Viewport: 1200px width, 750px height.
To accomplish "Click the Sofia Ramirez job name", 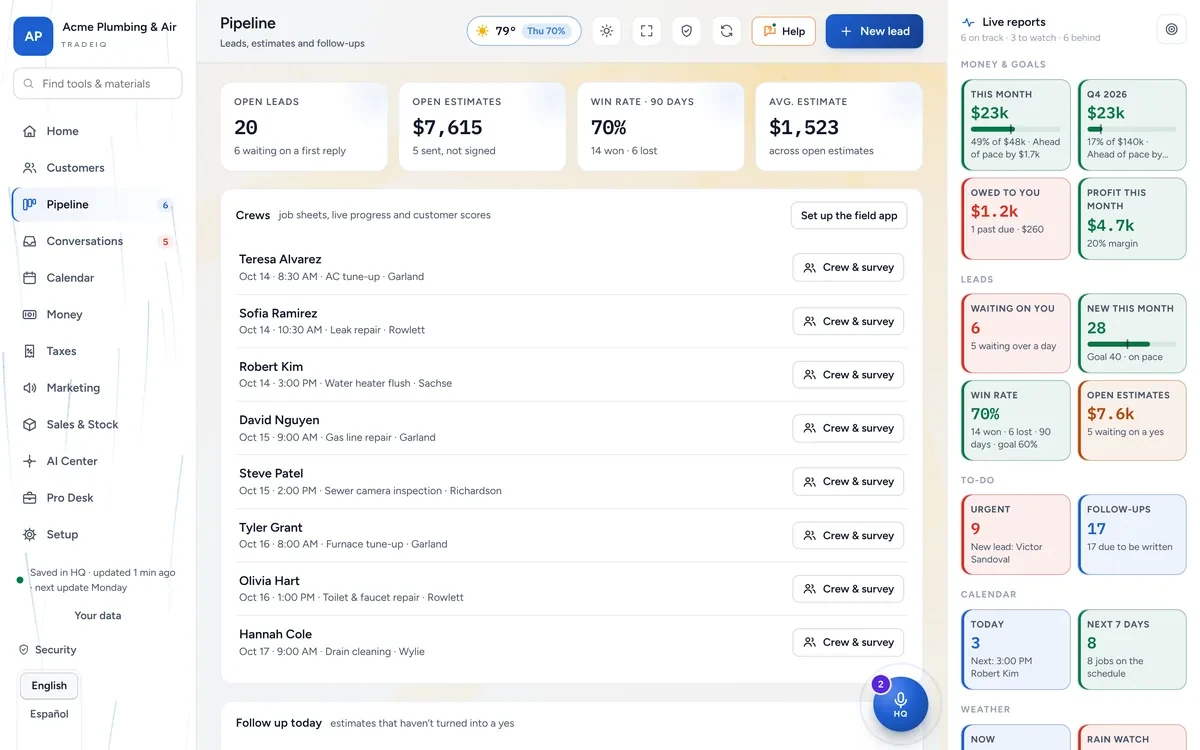I will (278, 313).
